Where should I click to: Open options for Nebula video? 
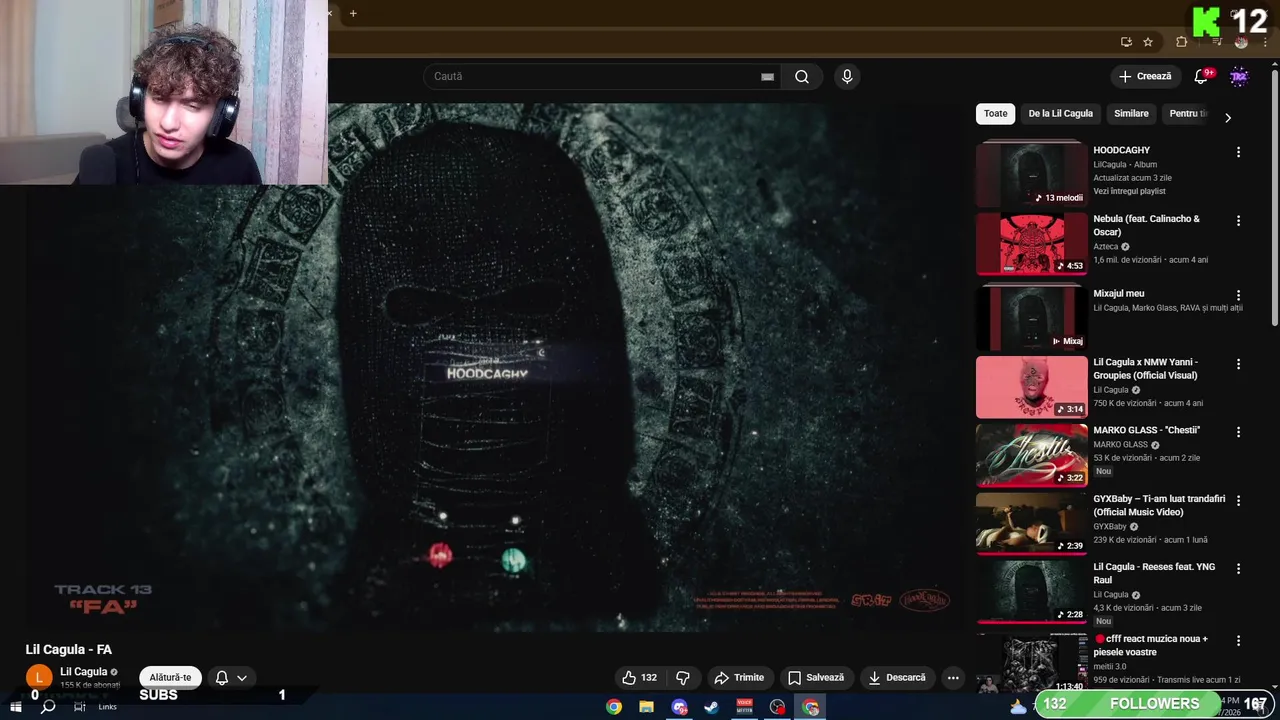1238,220
